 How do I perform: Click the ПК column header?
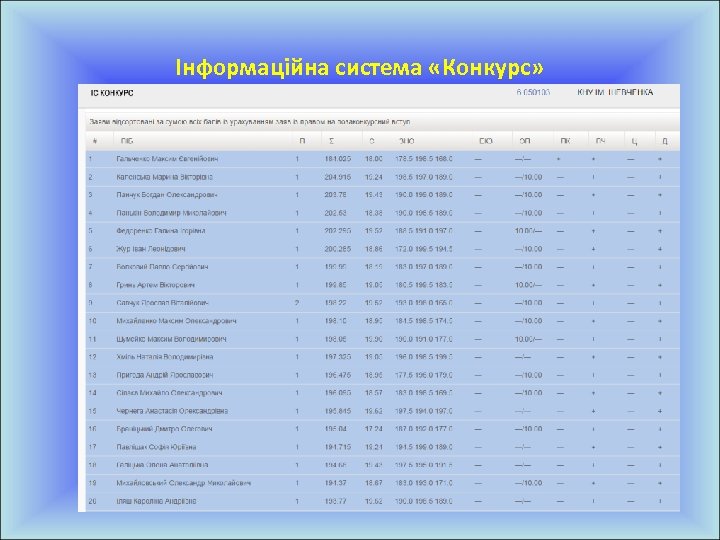[x=565, y=141]
